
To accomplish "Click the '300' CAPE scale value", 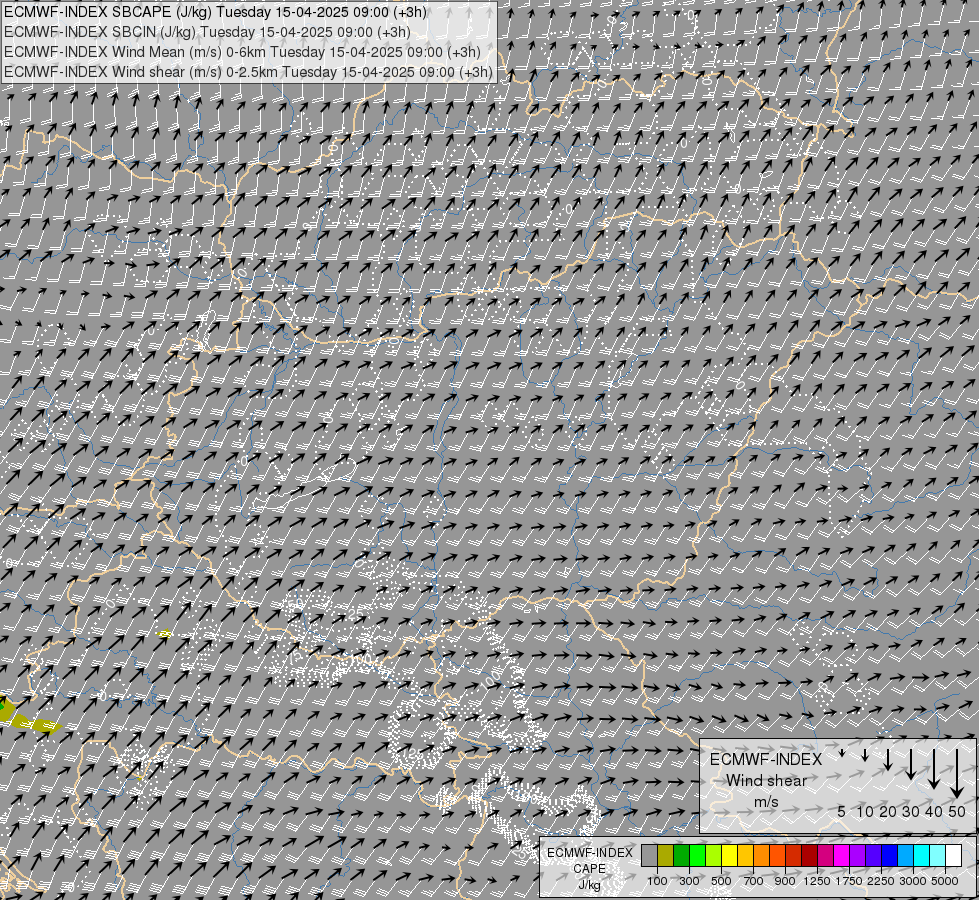I will coord(689,881).
